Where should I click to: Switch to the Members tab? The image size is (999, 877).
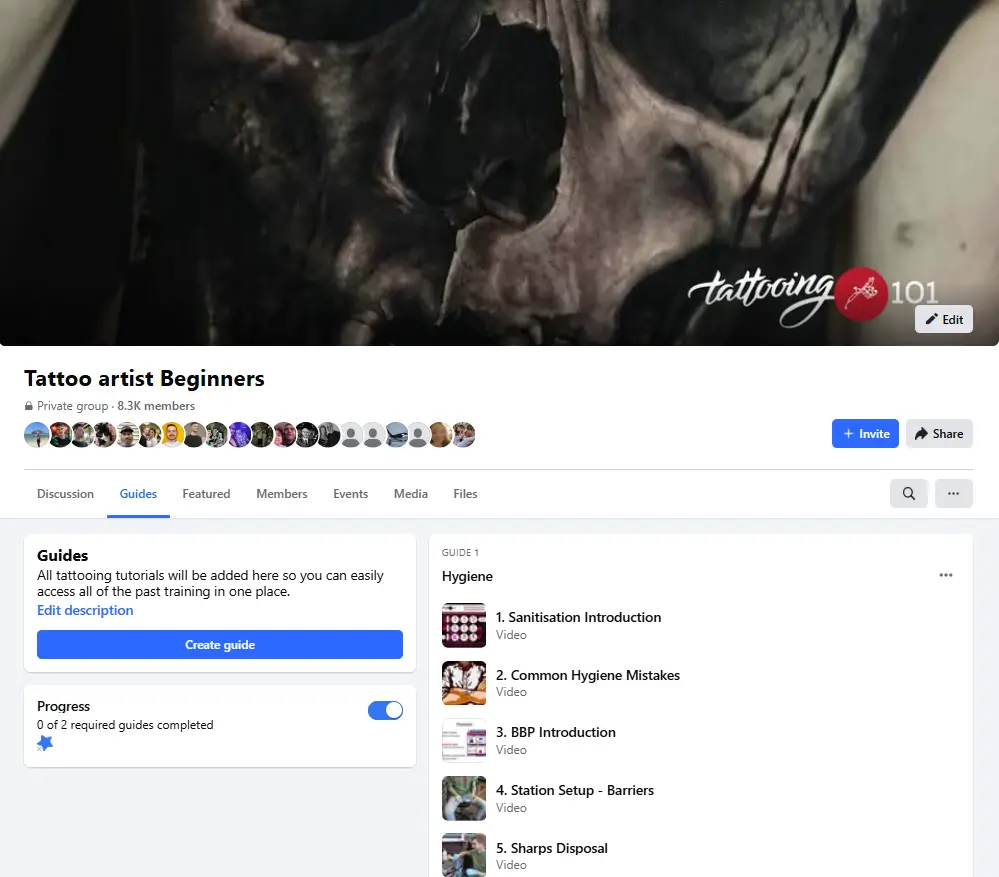click(x=281, y=493)
